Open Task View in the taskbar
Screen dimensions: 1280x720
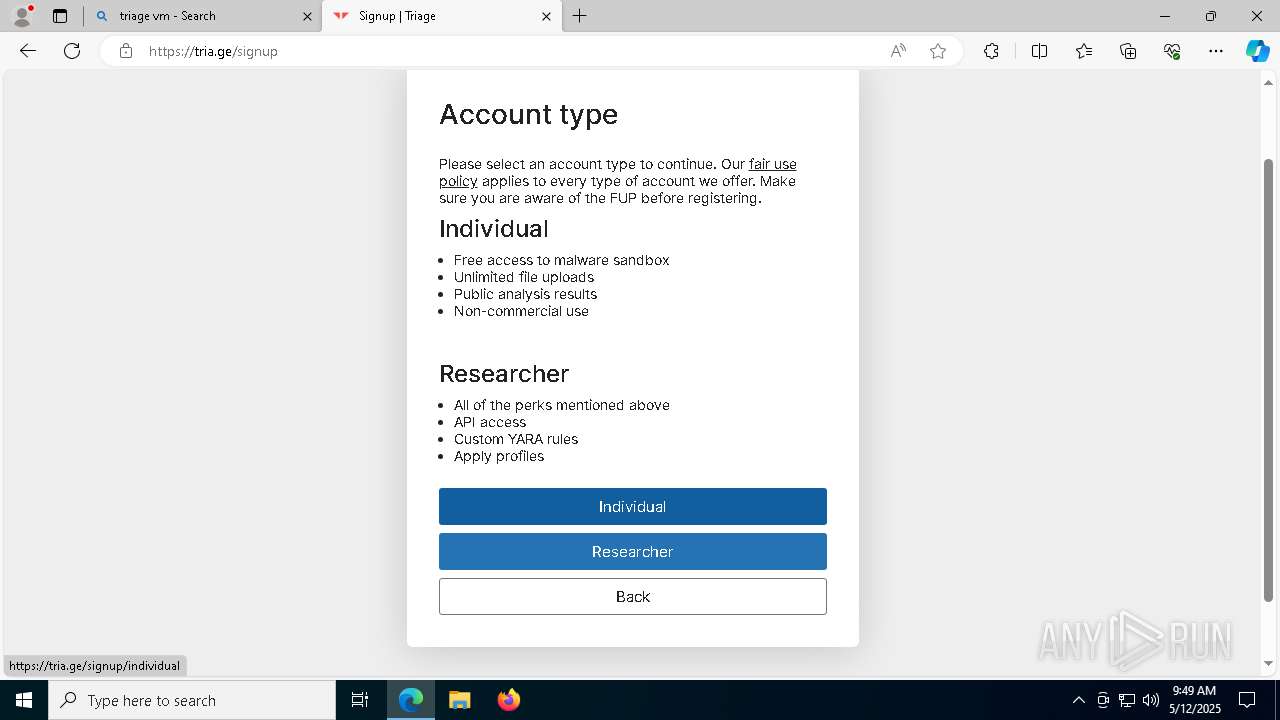click(x=360, y=700)
